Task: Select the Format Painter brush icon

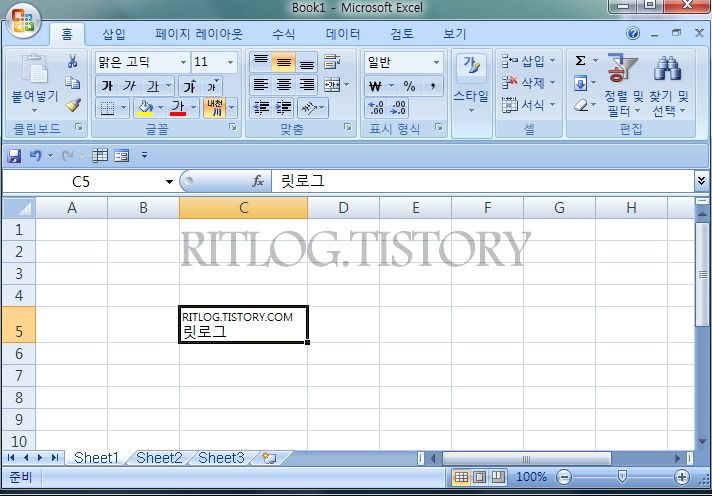Action: point(73,105)
